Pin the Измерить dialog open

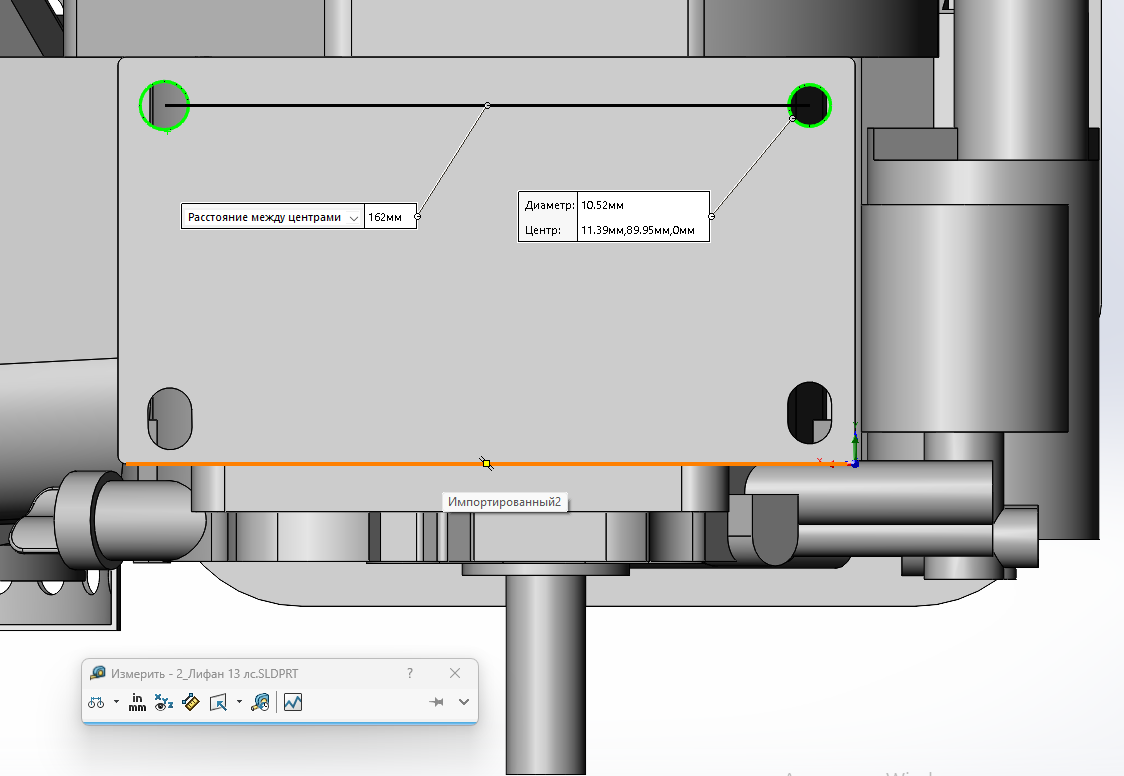click(x=436, y=703)
